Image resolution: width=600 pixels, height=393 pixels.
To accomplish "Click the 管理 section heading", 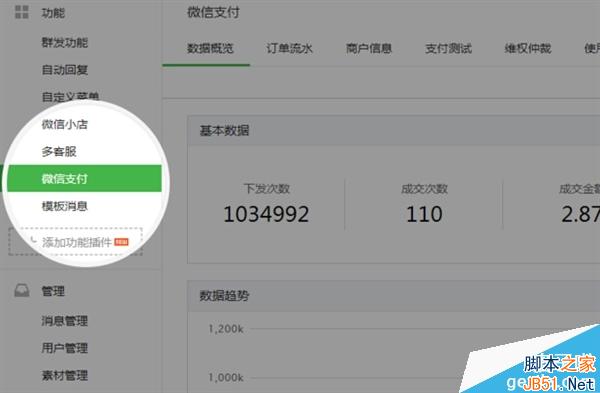I will coord(53,291).
